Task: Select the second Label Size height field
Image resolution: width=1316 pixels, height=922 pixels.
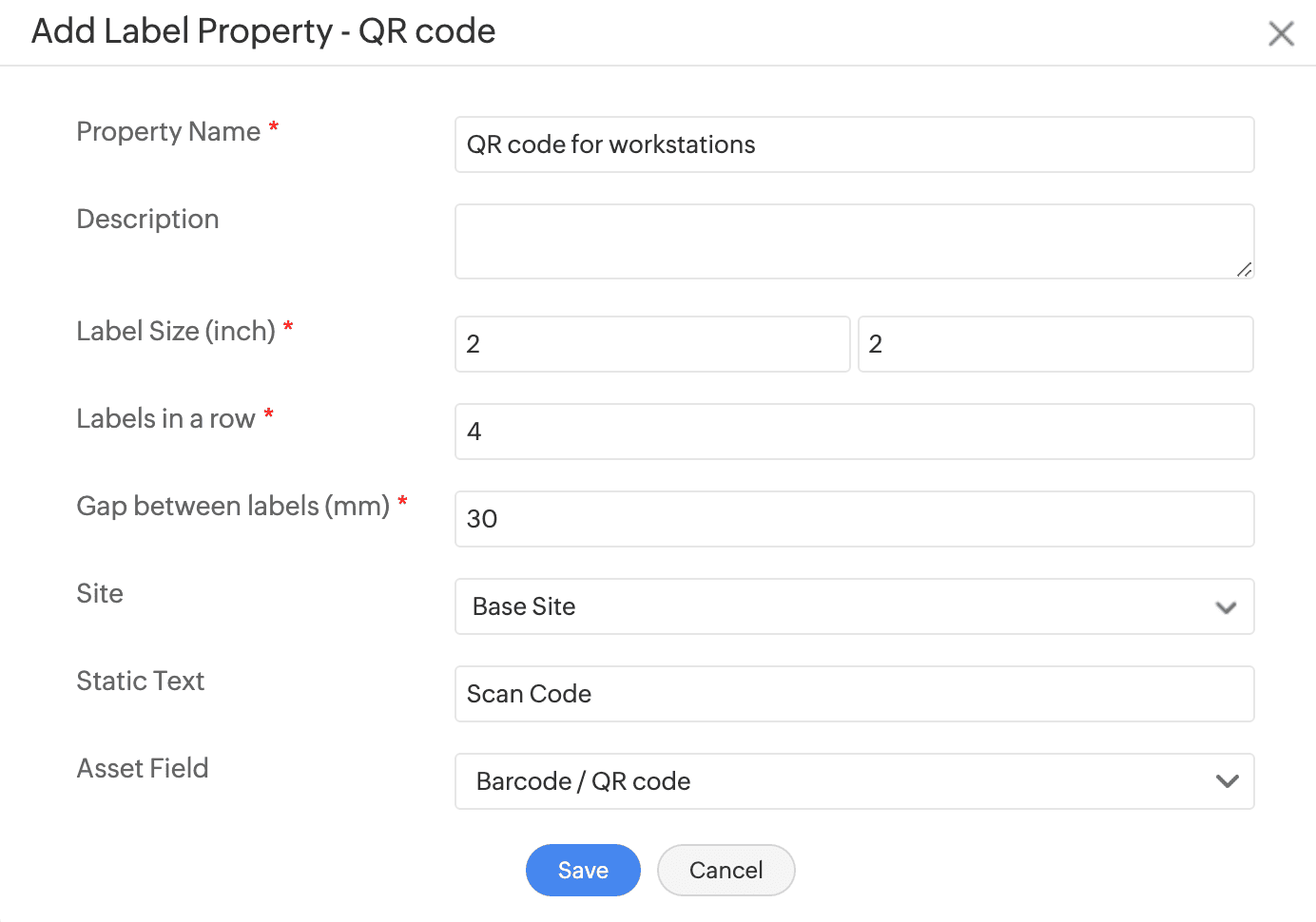Action: (1055, 344)
